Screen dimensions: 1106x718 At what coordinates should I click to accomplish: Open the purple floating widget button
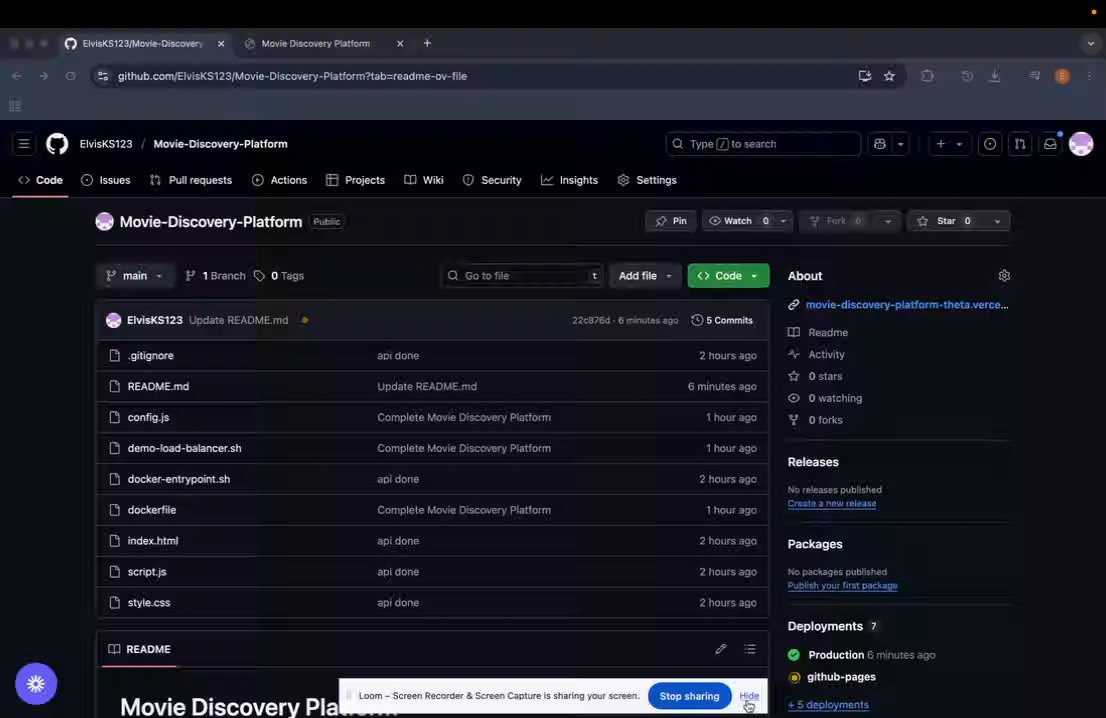point(36,683)
